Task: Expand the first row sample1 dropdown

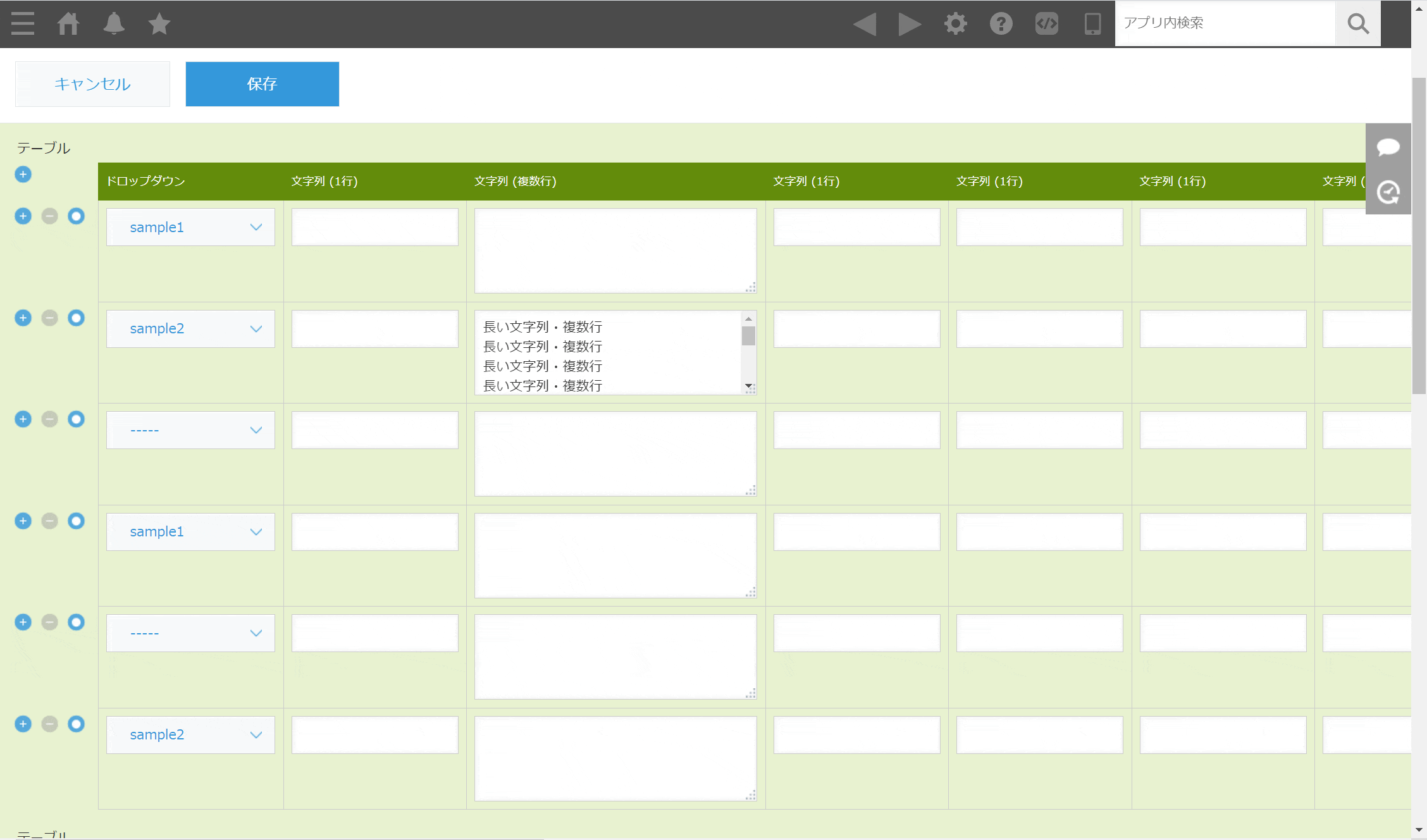Action: tap(190, 227)
